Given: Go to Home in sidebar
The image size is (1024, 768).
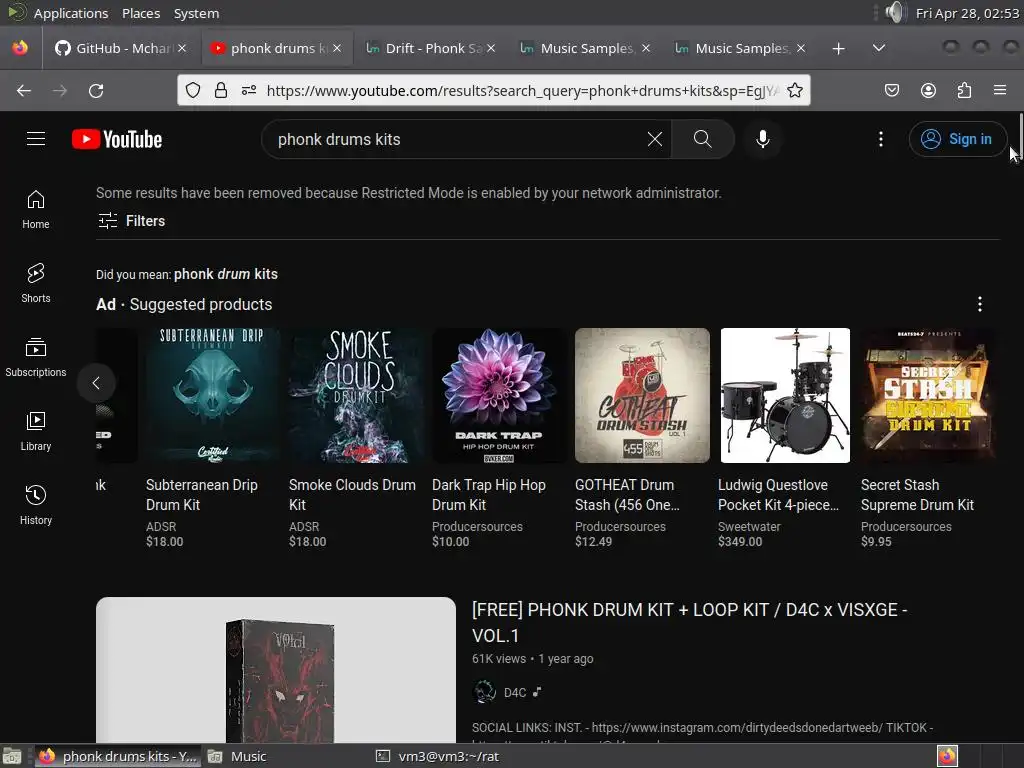Looking at the screenshot, I should [36, 209].
